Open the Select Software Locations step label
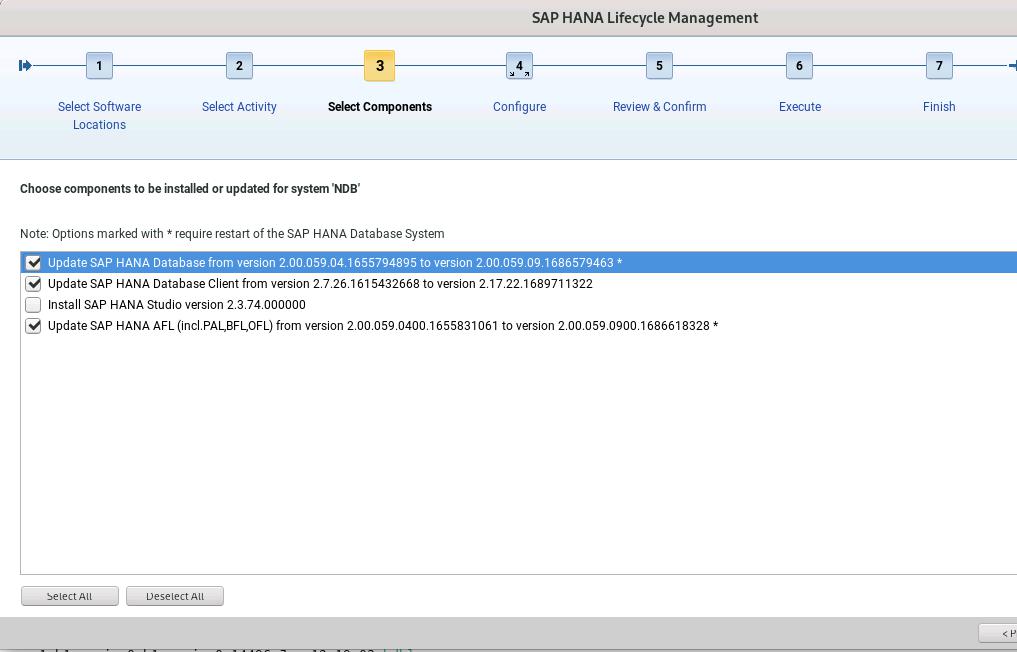The image size is (1017, 652). tap(99, 115)
